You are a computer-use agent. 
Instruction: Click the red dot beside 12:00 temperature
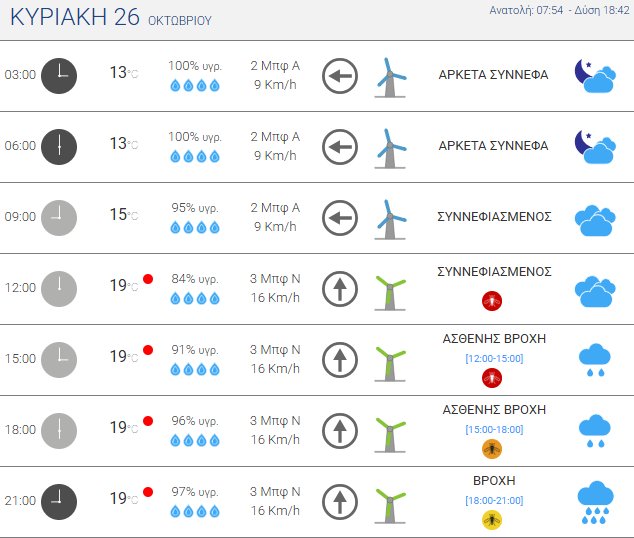tap(148, 279)
